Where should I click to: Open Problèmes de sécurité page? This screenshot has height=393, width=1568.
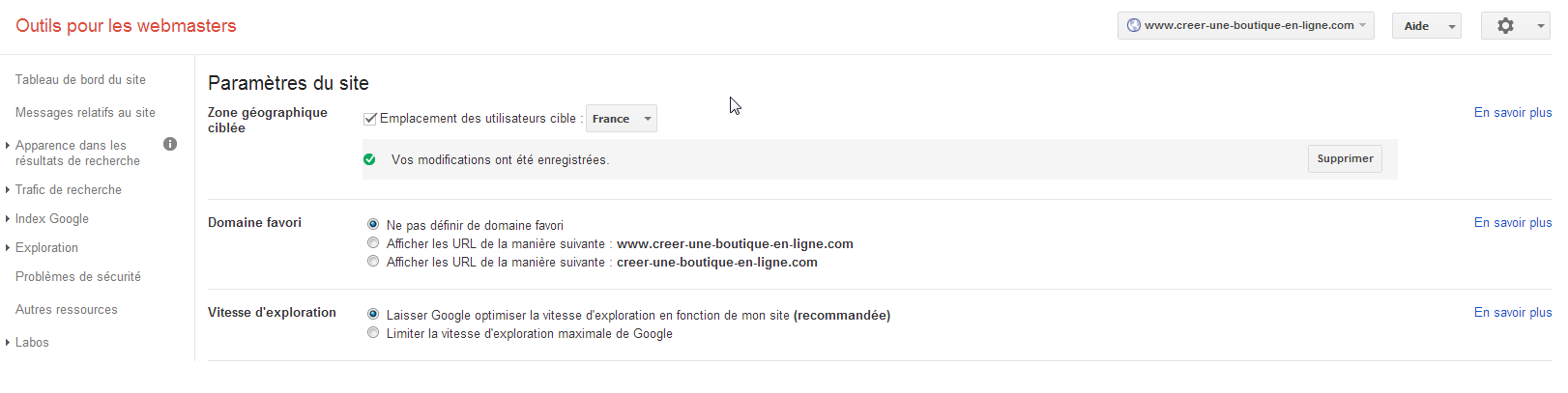[78, 277]
